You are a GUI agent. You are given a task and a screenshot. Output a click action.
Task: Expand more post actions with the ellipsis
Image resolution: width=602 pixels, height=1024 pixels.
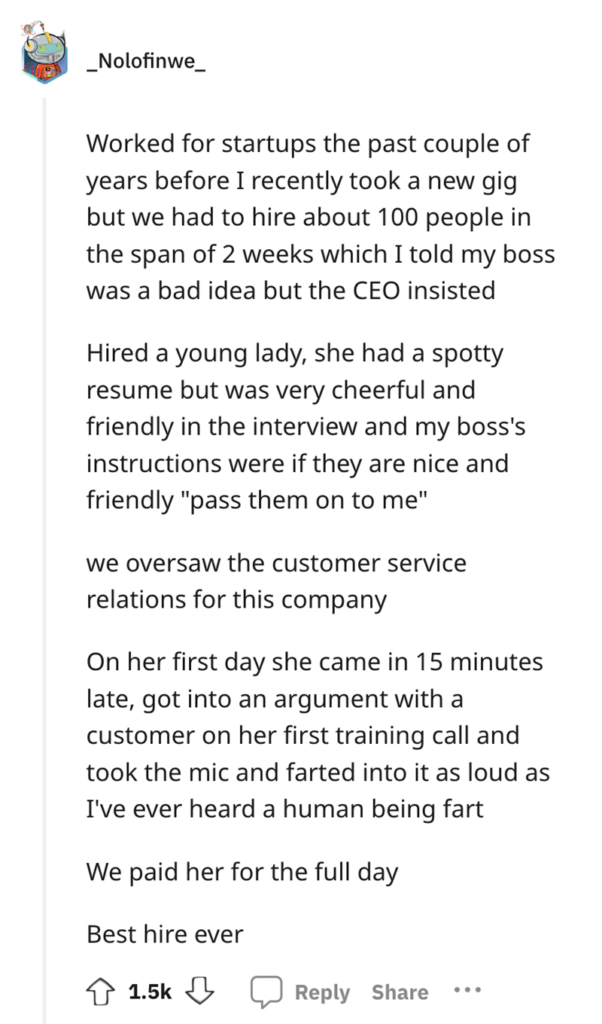point(468,992)
